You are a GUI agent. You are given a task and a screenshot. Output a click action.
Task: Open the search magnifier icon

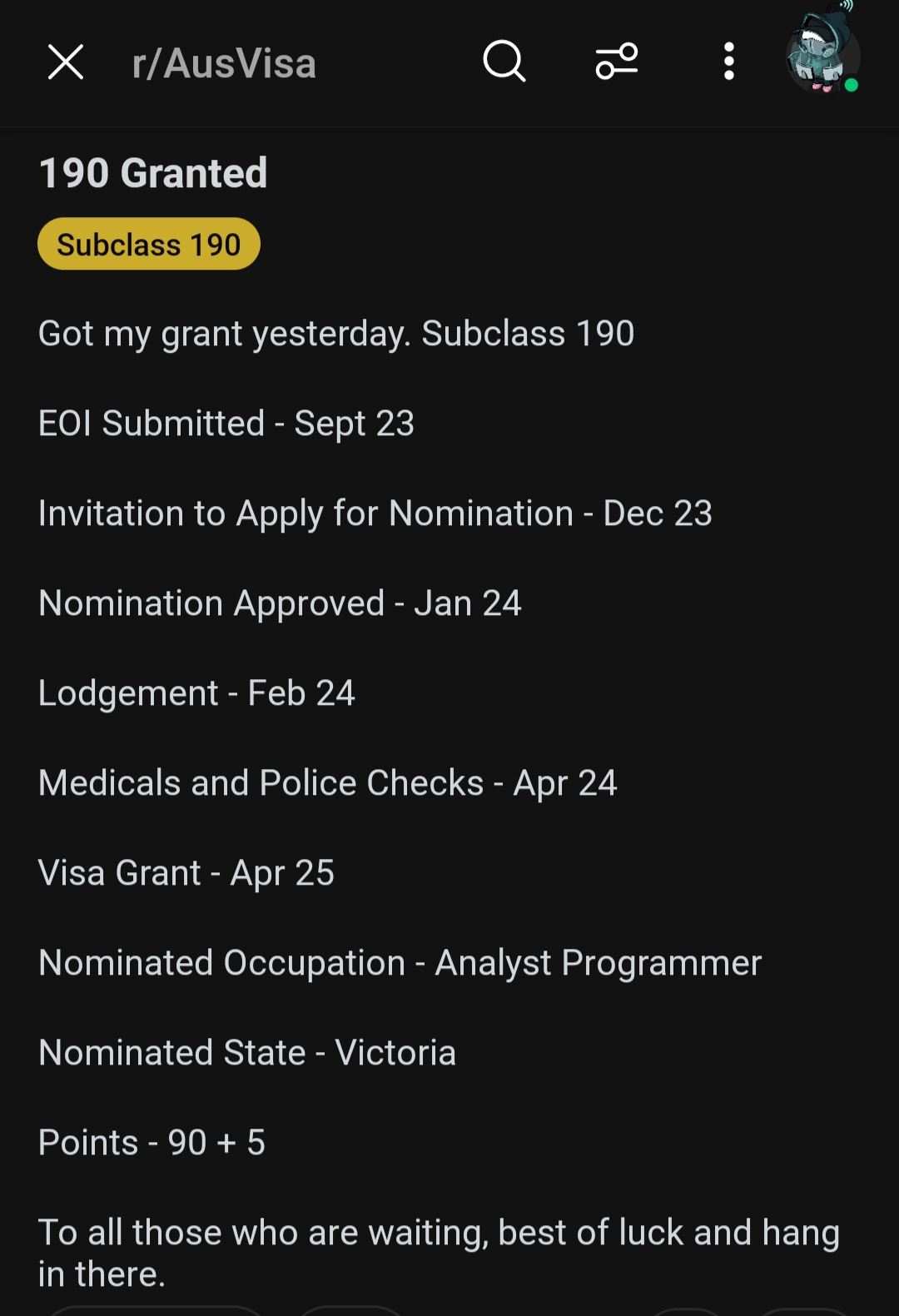[504, 62]
